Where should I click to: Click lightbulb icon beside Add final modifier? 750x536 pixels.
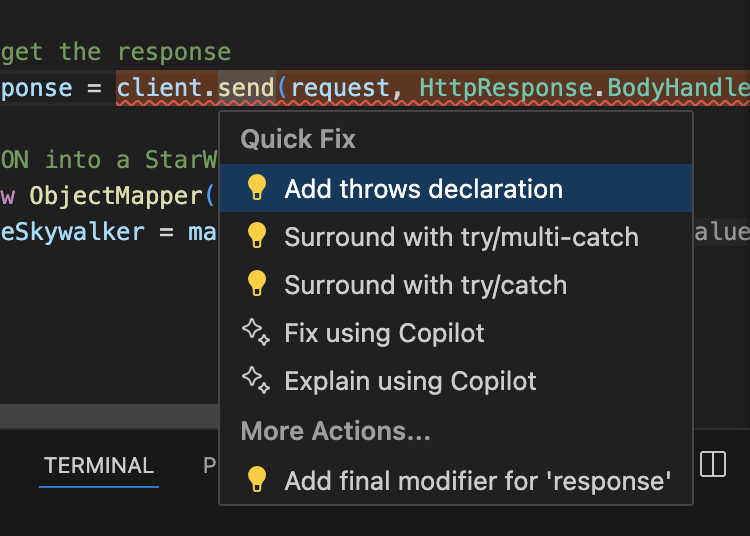256,480
